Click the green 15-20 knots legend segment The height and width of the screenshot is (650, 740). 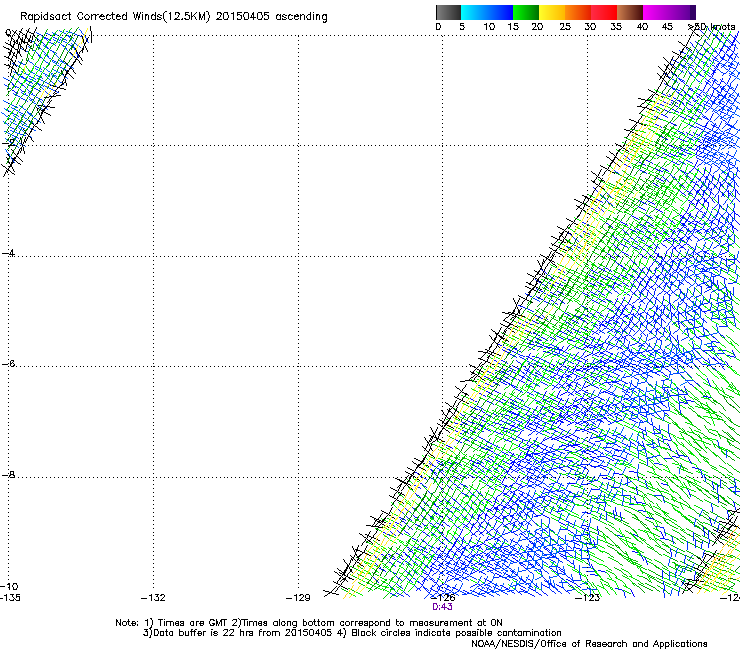coord(526,12)
